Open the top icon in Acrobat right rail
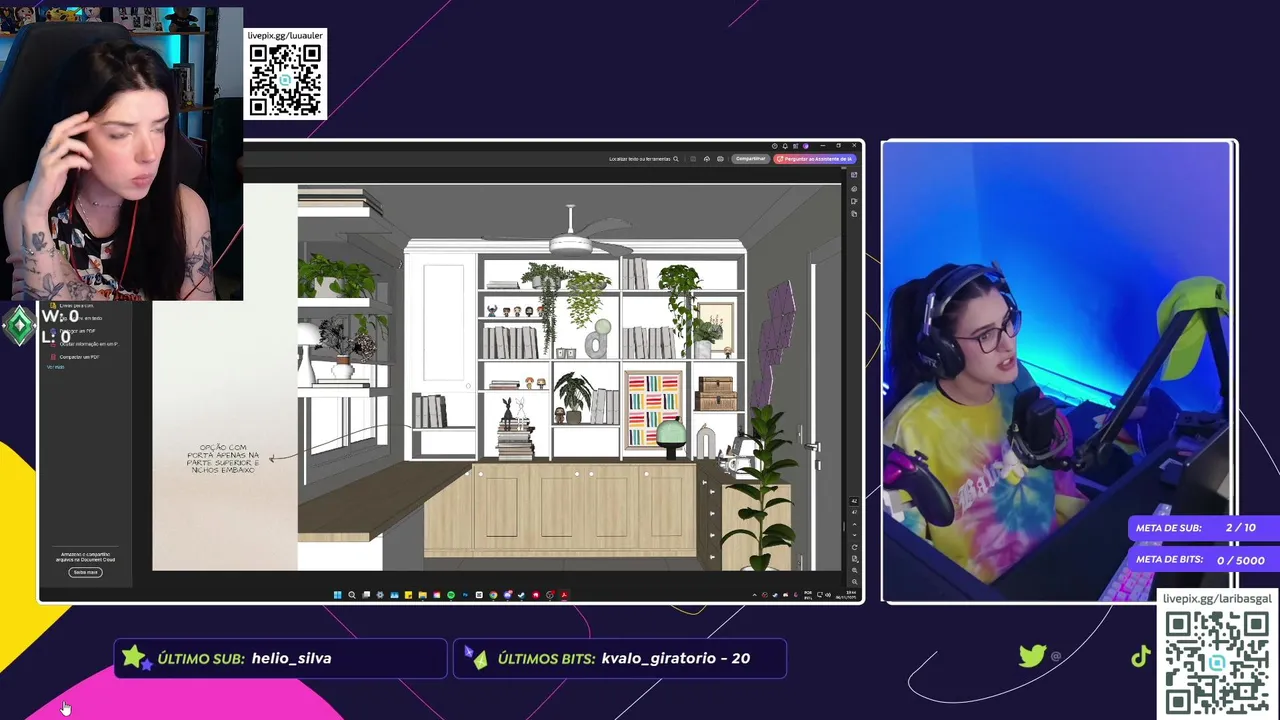The width and height of the screenshot is (1280, 720). [x=854, y=175]
